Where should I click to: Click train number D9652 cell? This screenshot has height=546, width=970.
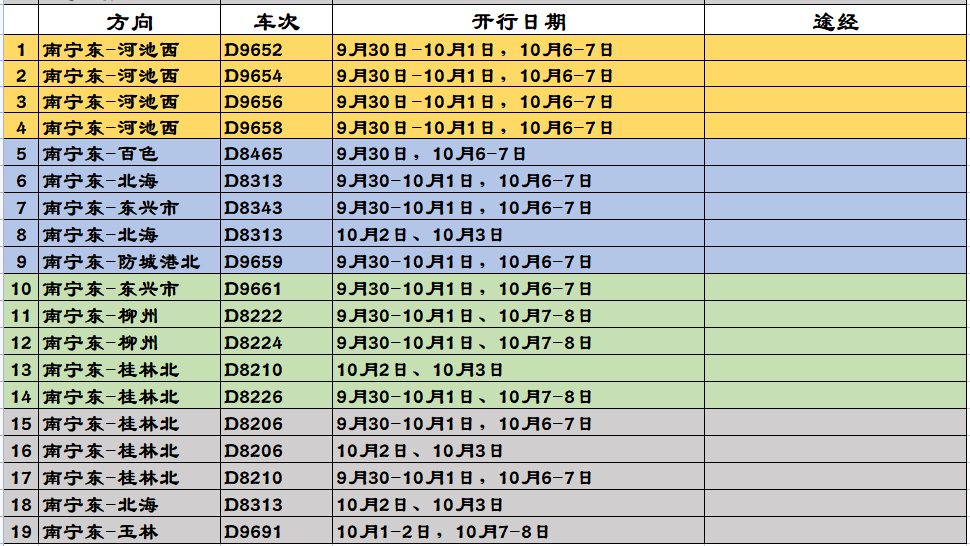click(253, 49)
